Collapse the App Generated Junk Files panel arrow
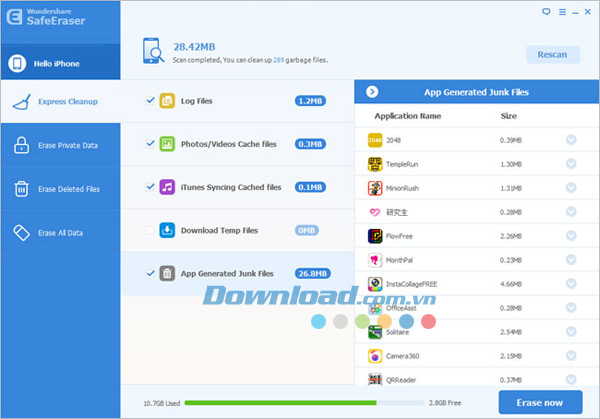 (372, 92)
